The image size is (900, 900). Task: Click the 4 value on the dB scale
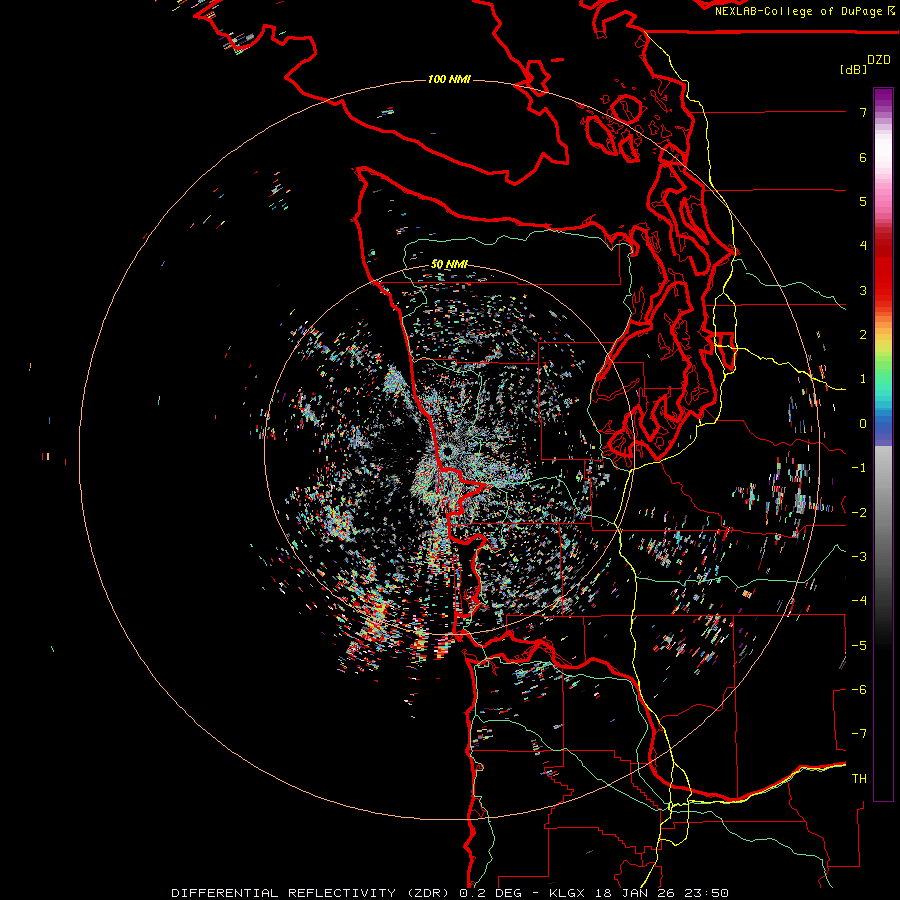pyautogui.click(x=863, y=246)
